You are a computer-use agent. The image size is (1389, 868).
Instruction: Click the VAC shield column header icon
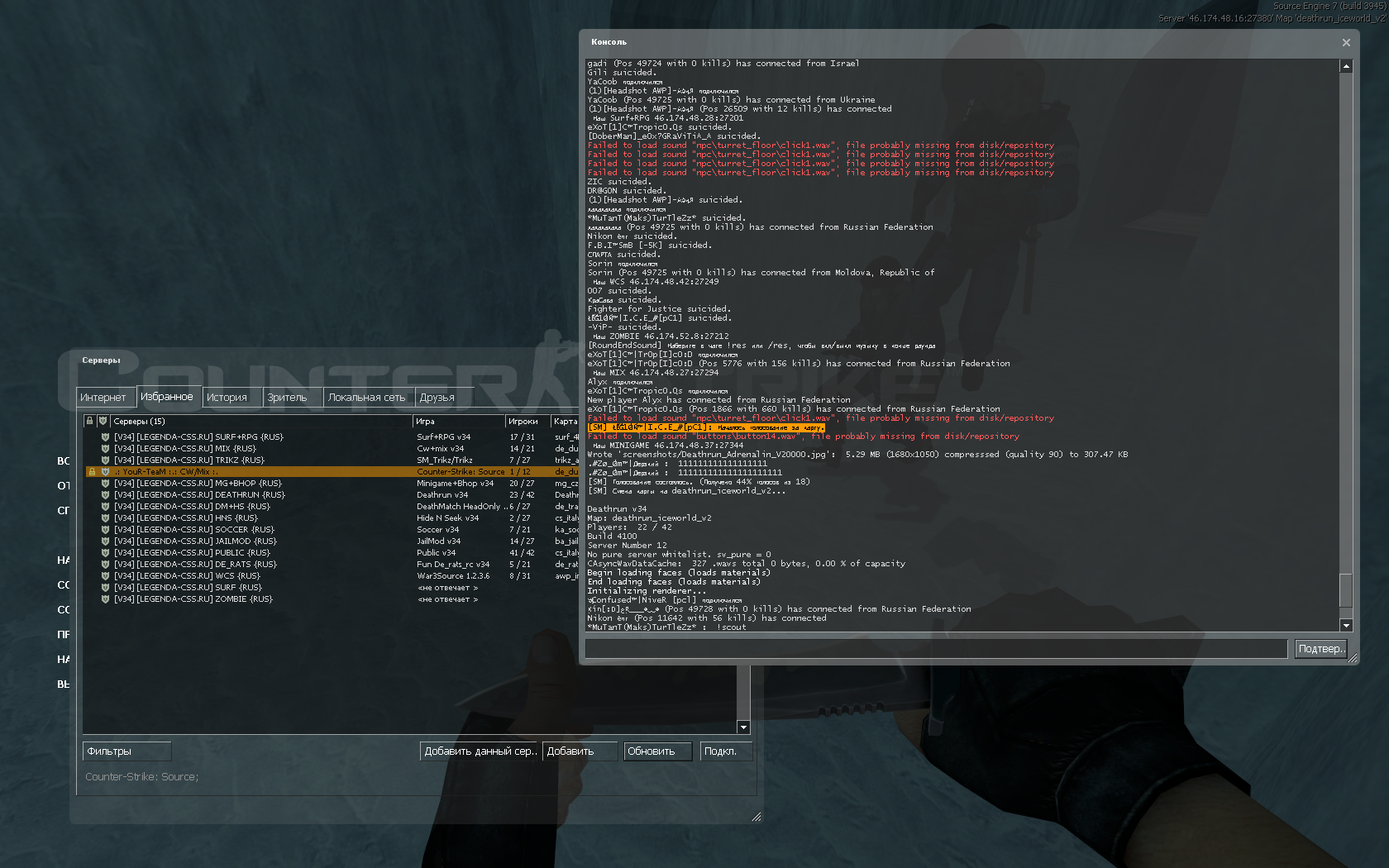(103, 421)
